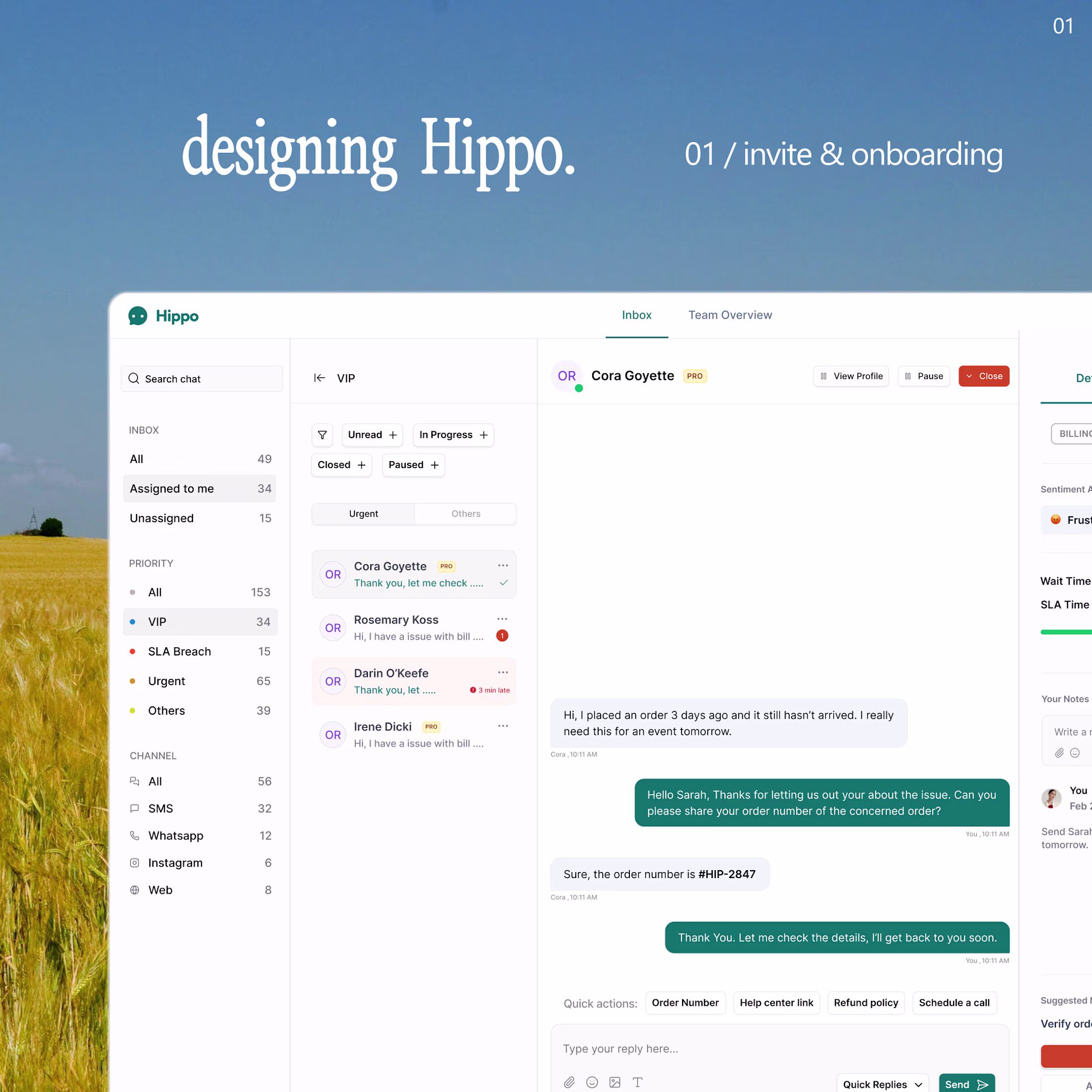Image resolution: width=1092 pixels, height=1092 pixels.
Task: Add the Unread filter chip
Action: 372,435
